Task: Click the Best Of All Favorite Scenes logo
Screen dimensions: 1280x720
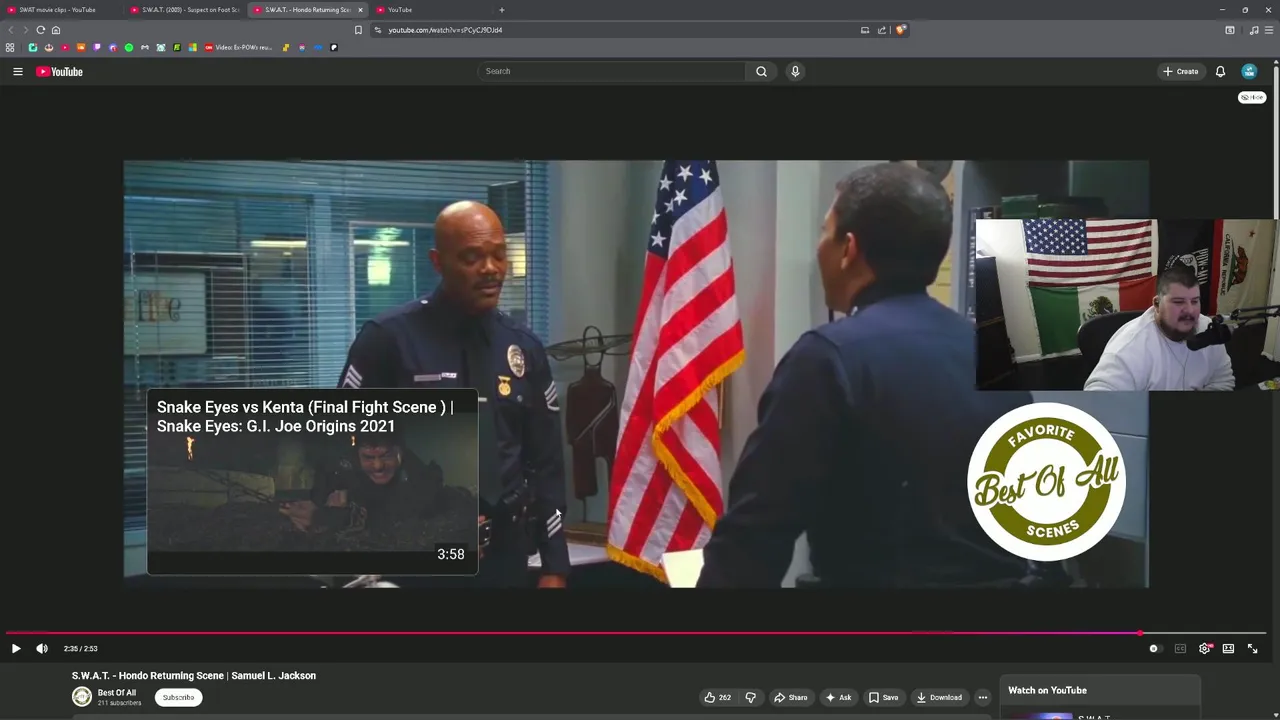Action: click(x=1046, y=481)
